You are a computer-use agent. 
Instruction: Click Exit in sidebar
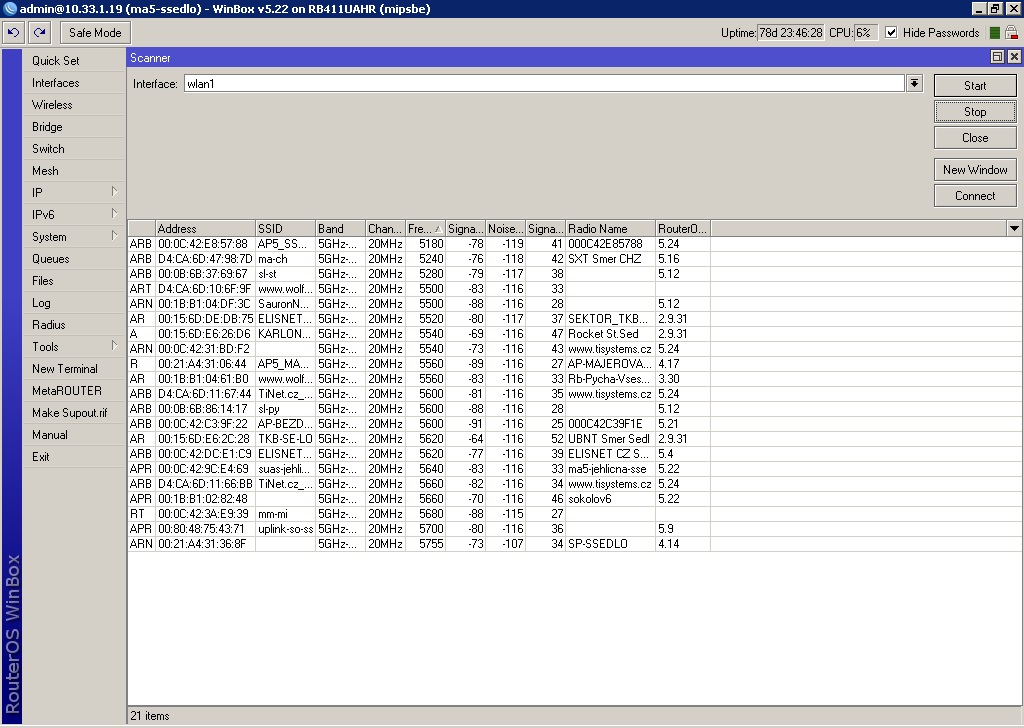(74, 456)
